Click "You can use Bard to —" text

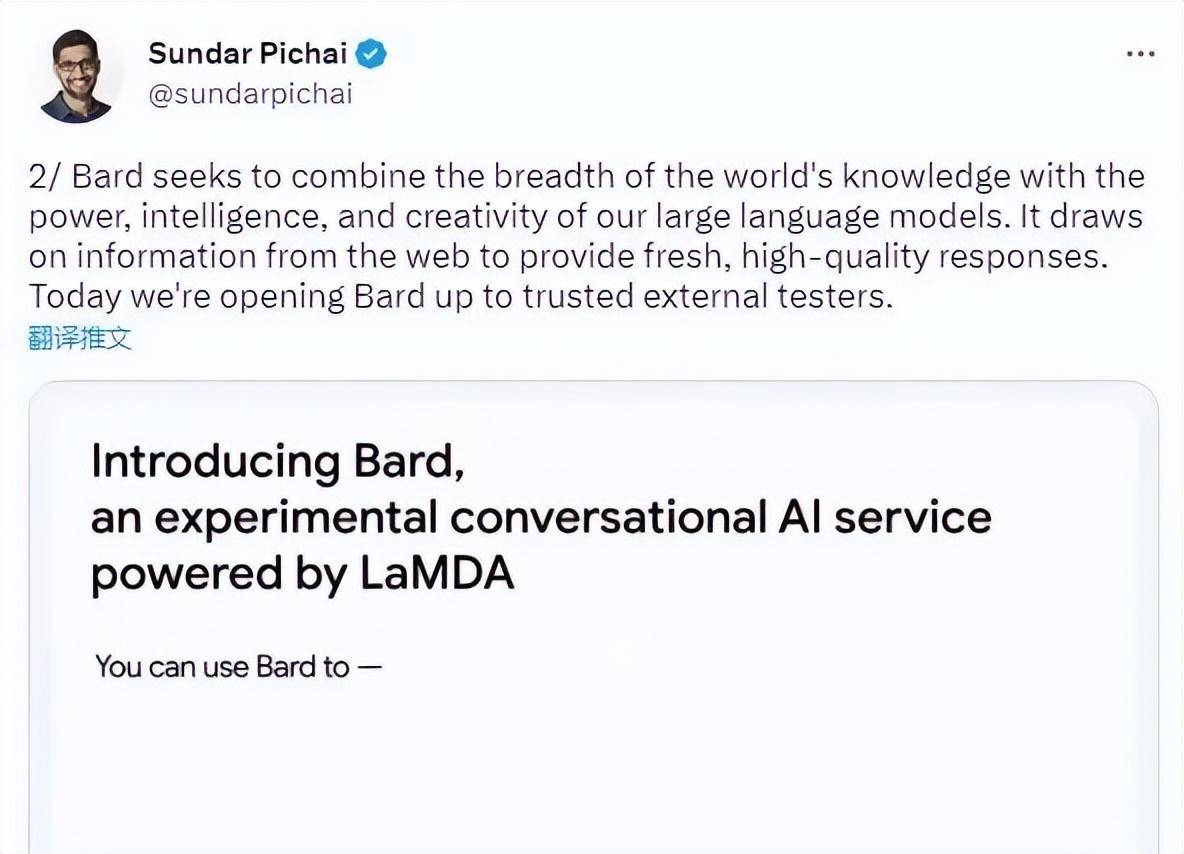point(238,666)
